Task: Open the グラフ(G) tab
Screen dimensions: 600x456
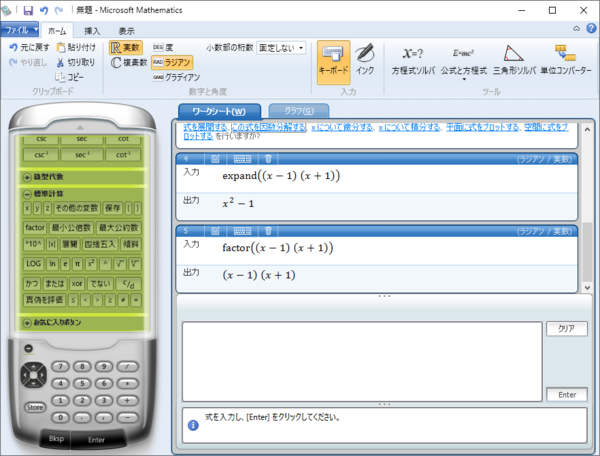Action: point(299,111)
